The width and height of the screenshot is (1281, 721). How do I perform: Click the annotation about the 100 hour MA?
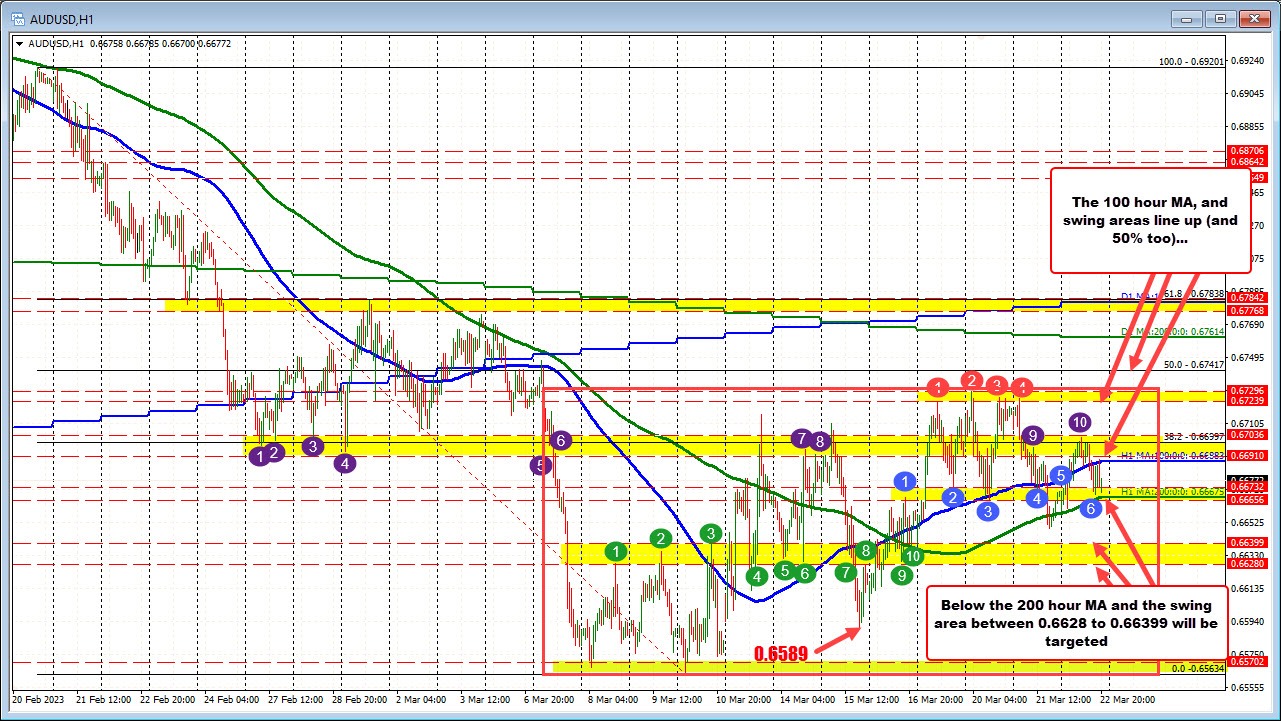[1148, 220]
